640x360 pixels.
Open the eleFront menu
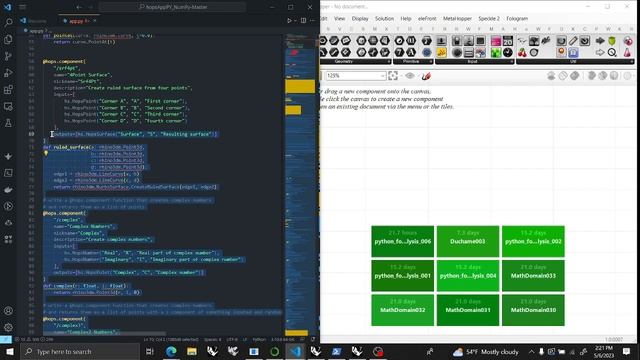pos(427,18)
